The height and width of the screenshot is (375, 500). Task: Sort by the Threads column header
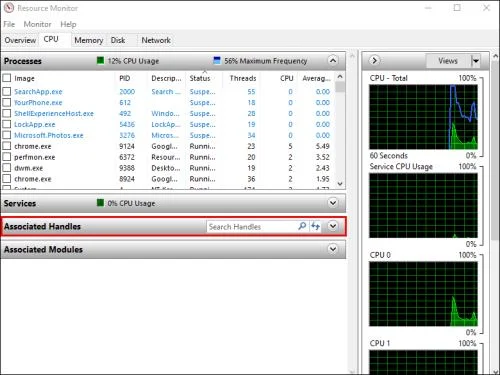[x=243, y=78]
